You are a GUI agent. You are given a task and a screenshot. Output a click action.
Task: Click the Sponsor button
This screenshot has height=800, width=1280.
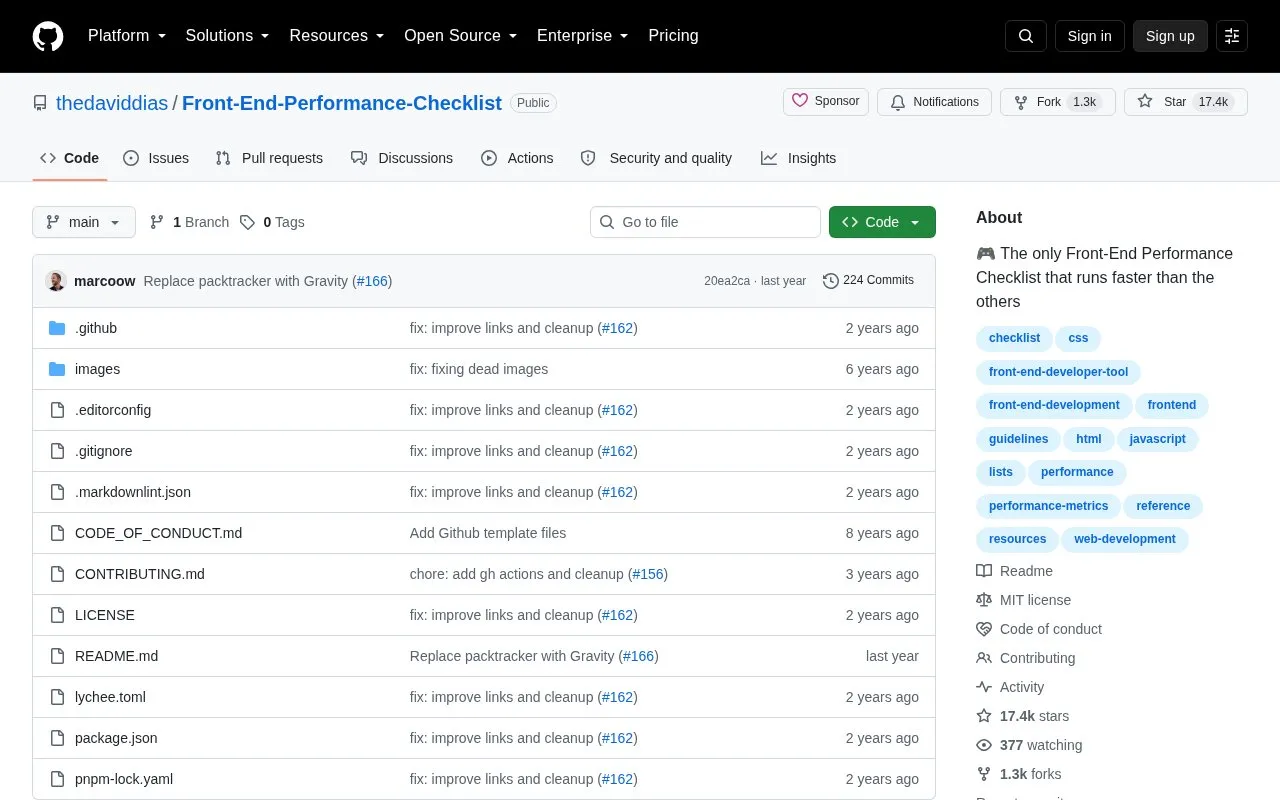point(826,102)
